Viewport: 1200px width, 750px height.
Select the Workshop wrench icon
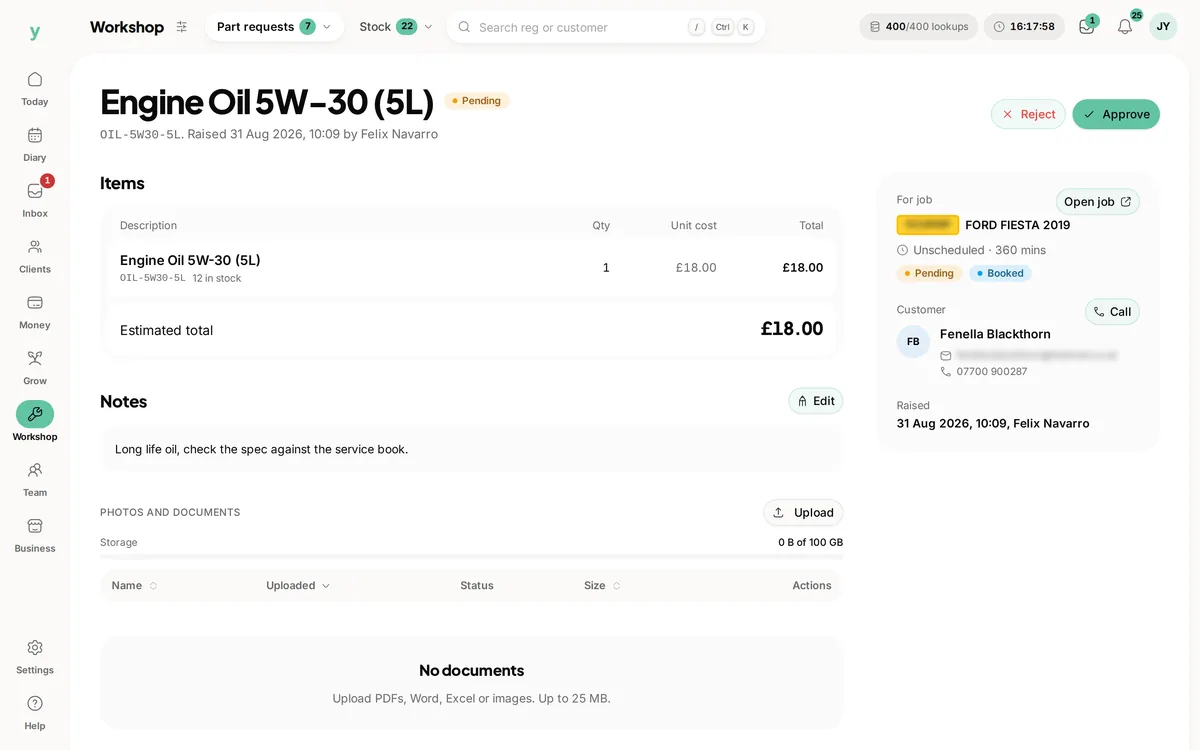tap(35, 414)
